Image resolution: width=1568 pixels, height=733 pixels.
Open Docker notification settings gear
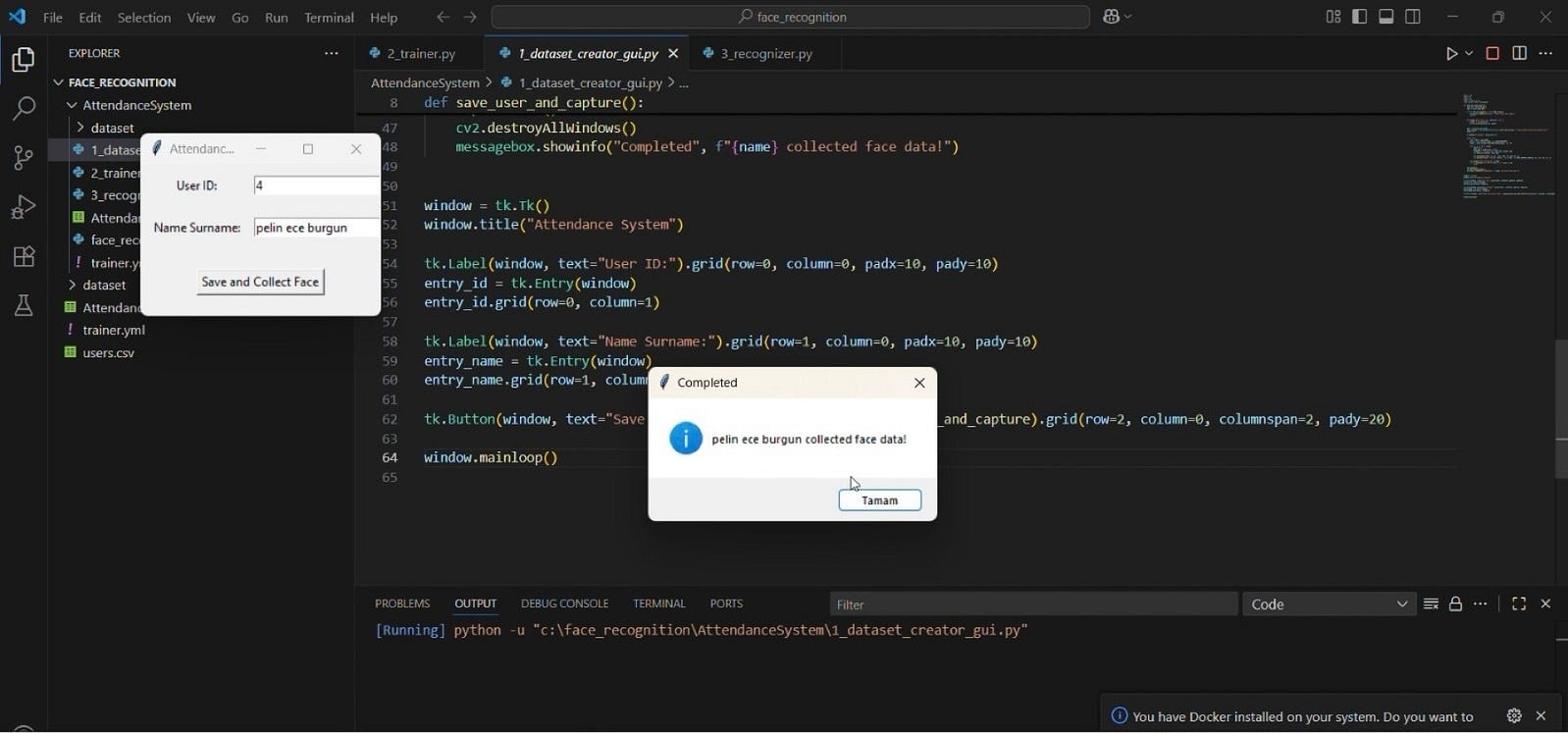[1514, 716]
